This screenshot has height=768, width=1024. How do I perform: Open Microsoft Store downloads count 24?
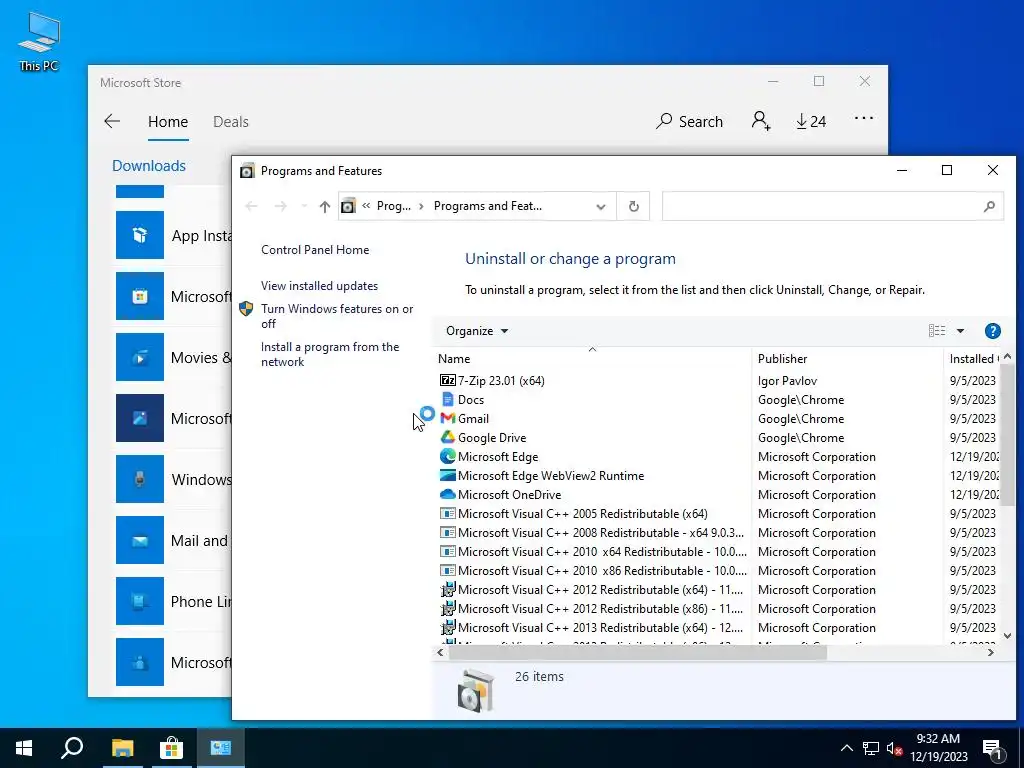pyautogui.click(x=811, y=121)
